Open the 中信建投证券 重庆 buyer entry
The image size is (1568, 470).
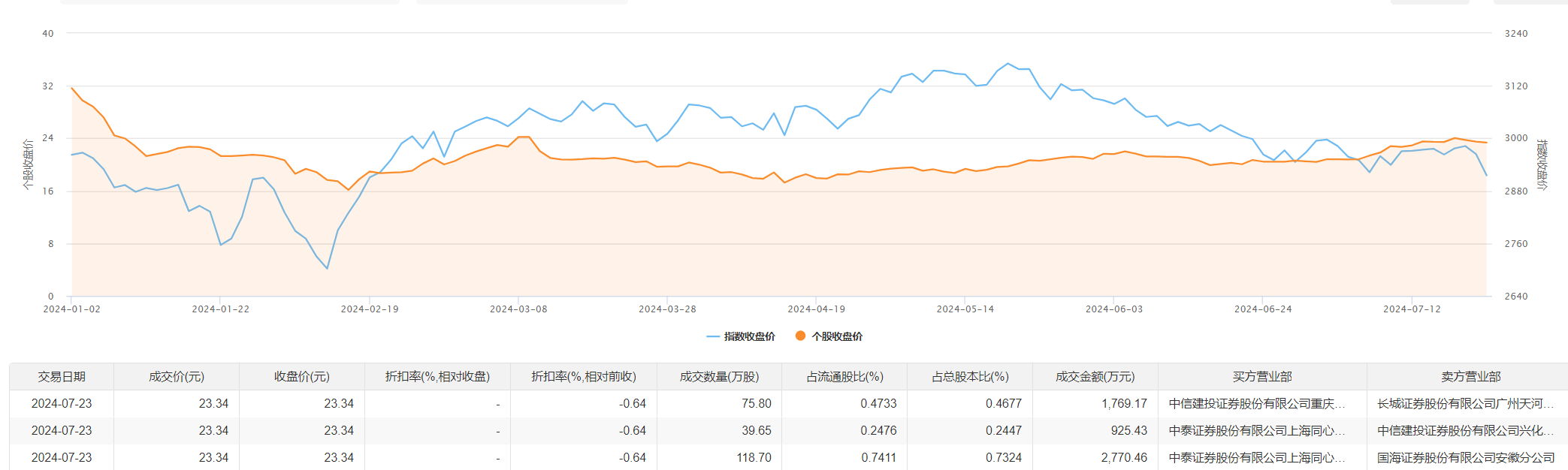(x=1256, y=403)
